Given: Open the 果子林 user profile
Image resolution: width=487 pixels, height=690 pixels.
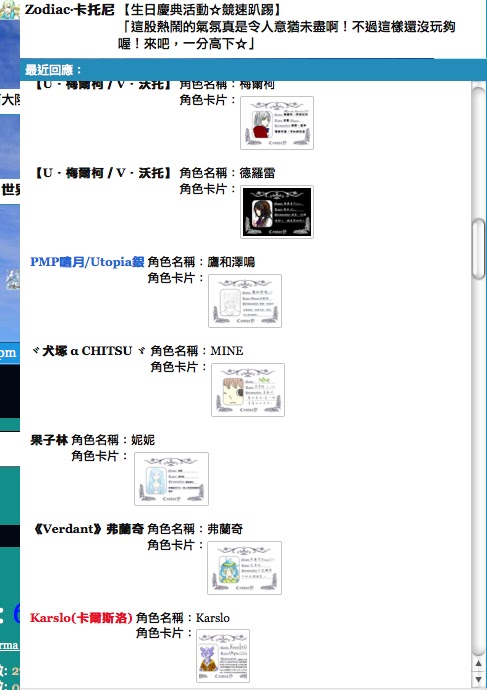Looking at the screenshot, I should tap(49, 440).
